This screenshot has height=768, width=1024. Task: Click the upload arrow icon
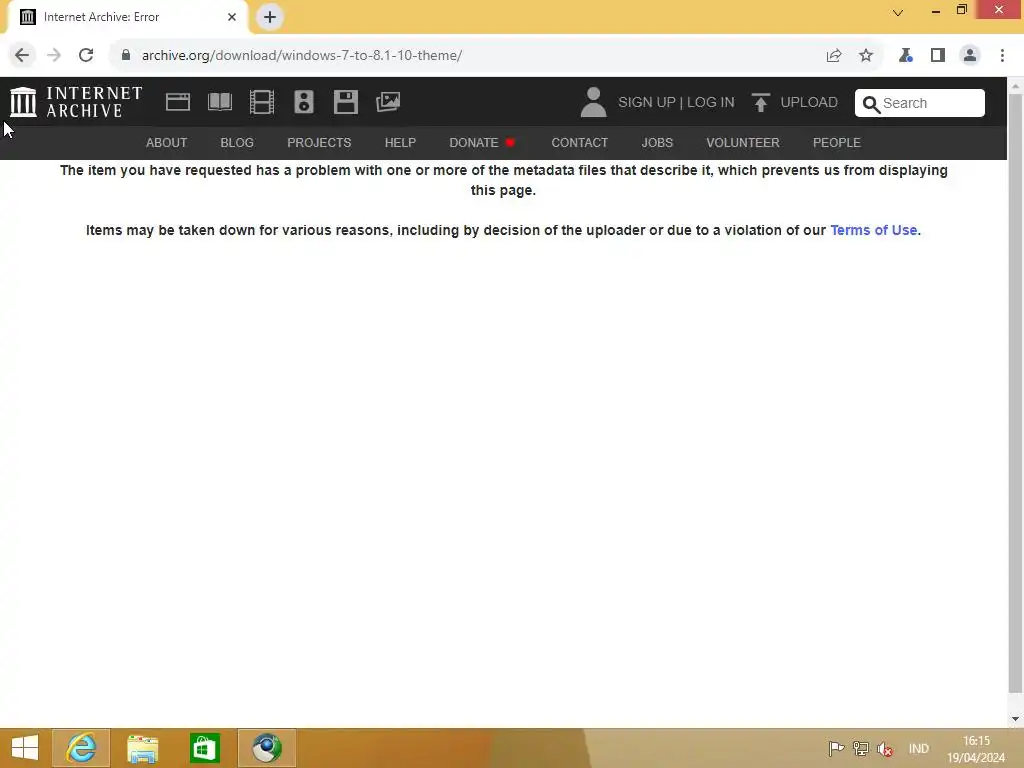760,103
